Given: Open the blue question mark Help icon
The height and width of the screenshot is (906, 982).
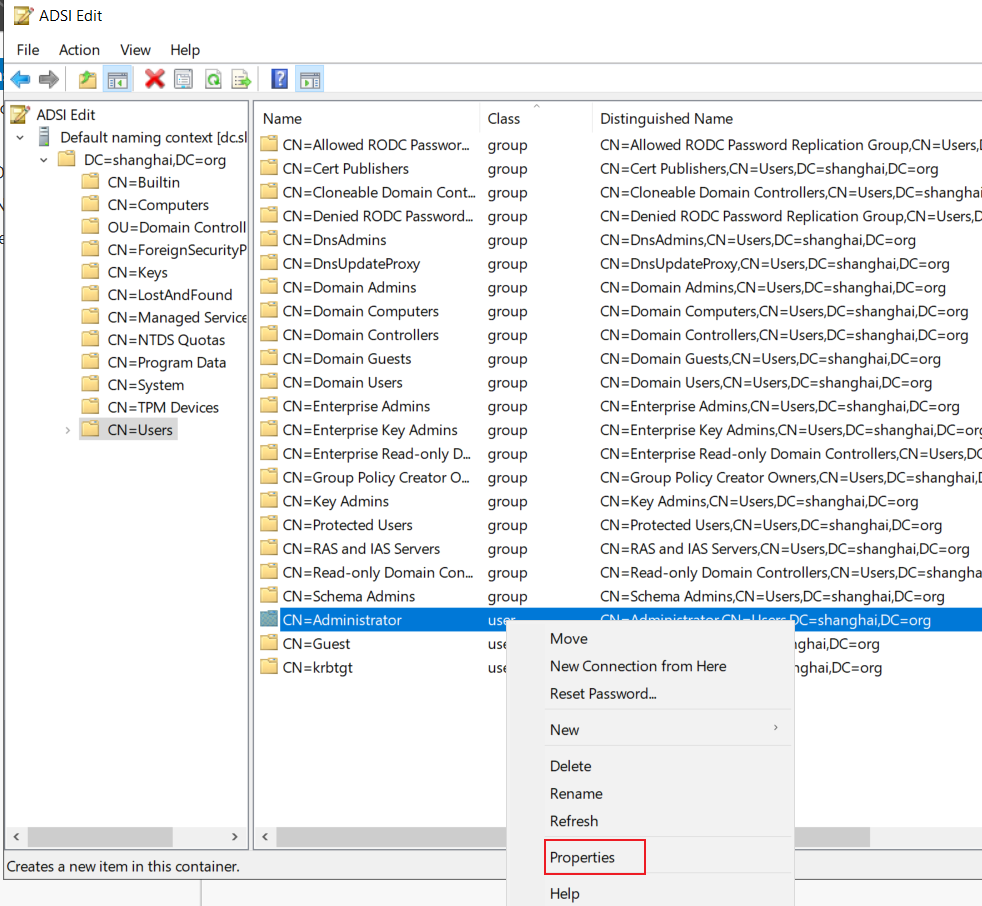Looking at the screenshot, I should [x=279, y=79].
